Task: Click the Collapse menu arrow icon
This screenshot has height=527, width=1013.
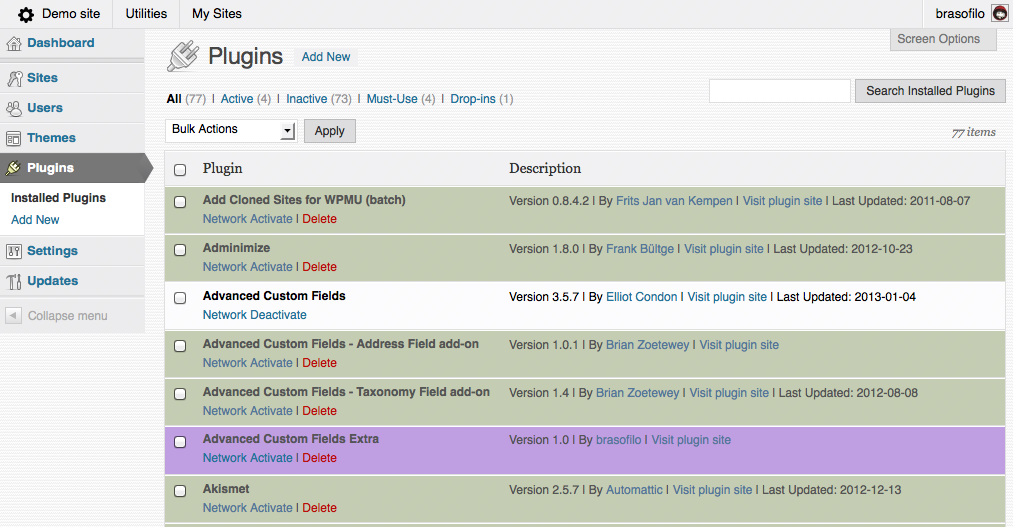Action: pos(13,316)
